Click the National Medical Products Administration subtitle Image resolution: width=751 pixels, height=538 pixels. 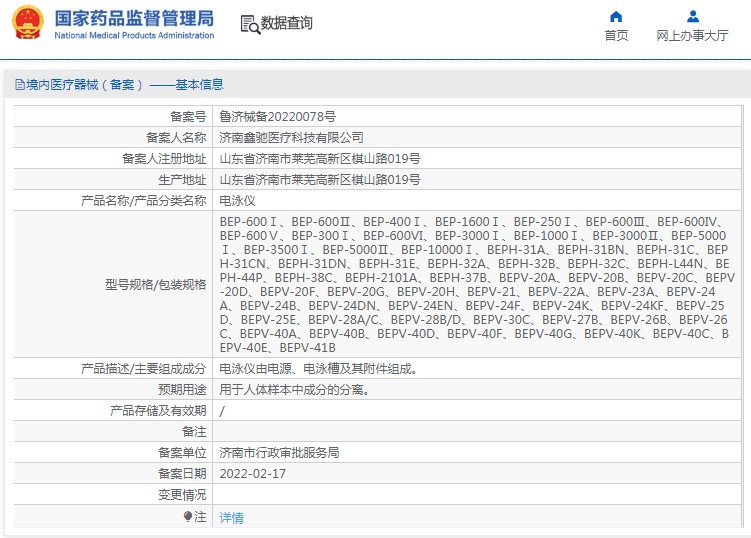pos(134,35)
